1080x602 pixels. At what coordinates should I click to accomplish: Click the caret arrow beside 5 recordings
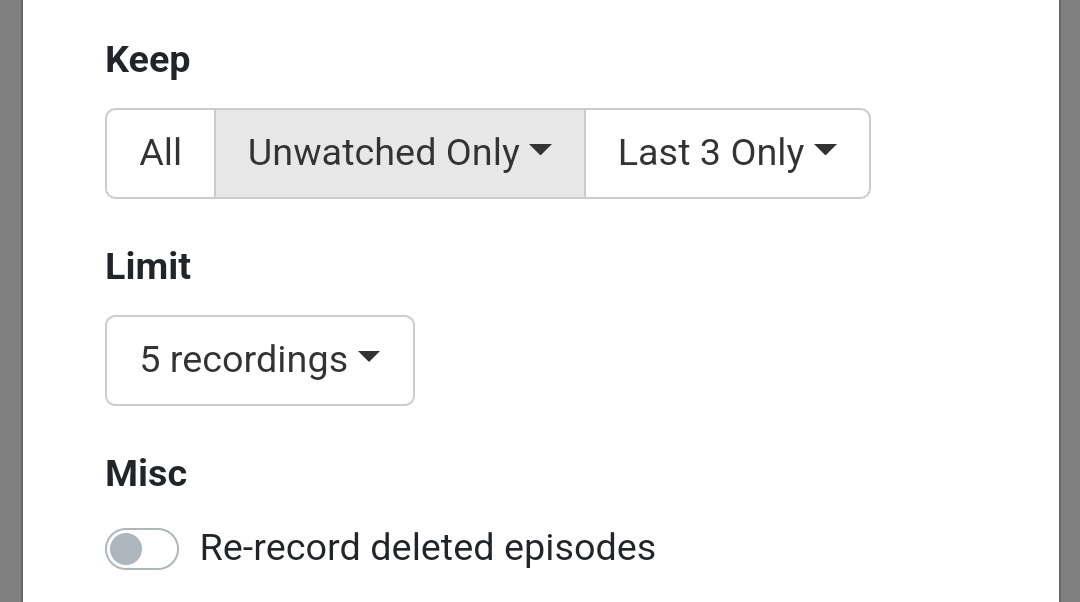[368, 357]
